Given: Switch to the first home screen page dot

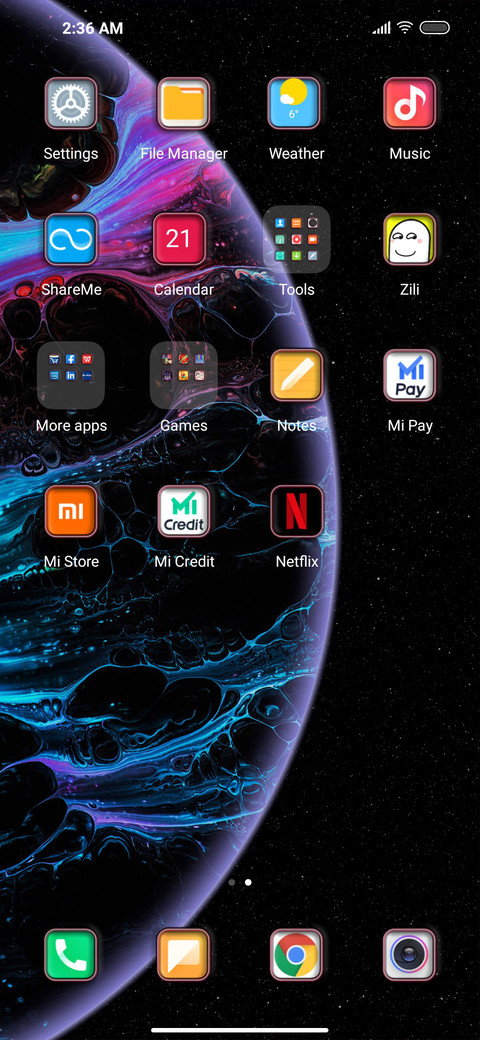Looking at the screenshot, I should [231, 883].
